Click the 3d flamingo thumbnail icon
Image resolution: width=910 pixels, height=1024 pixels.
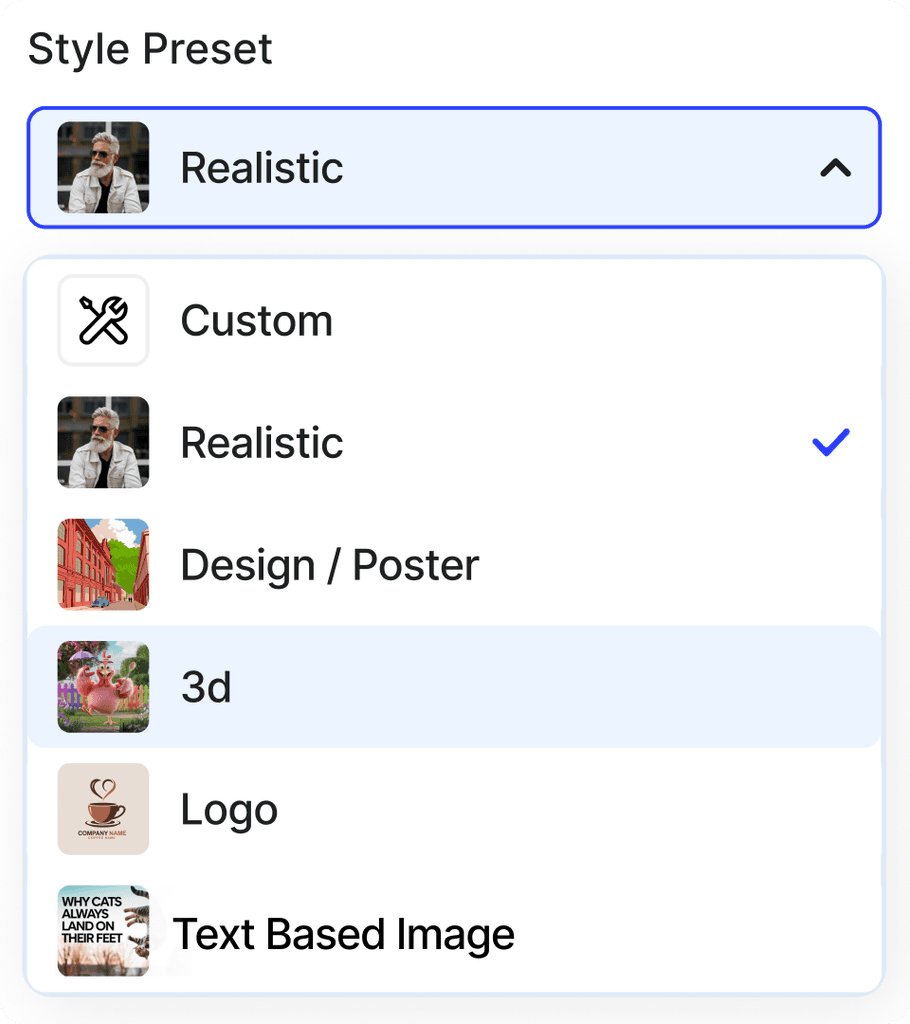[102, 686]
